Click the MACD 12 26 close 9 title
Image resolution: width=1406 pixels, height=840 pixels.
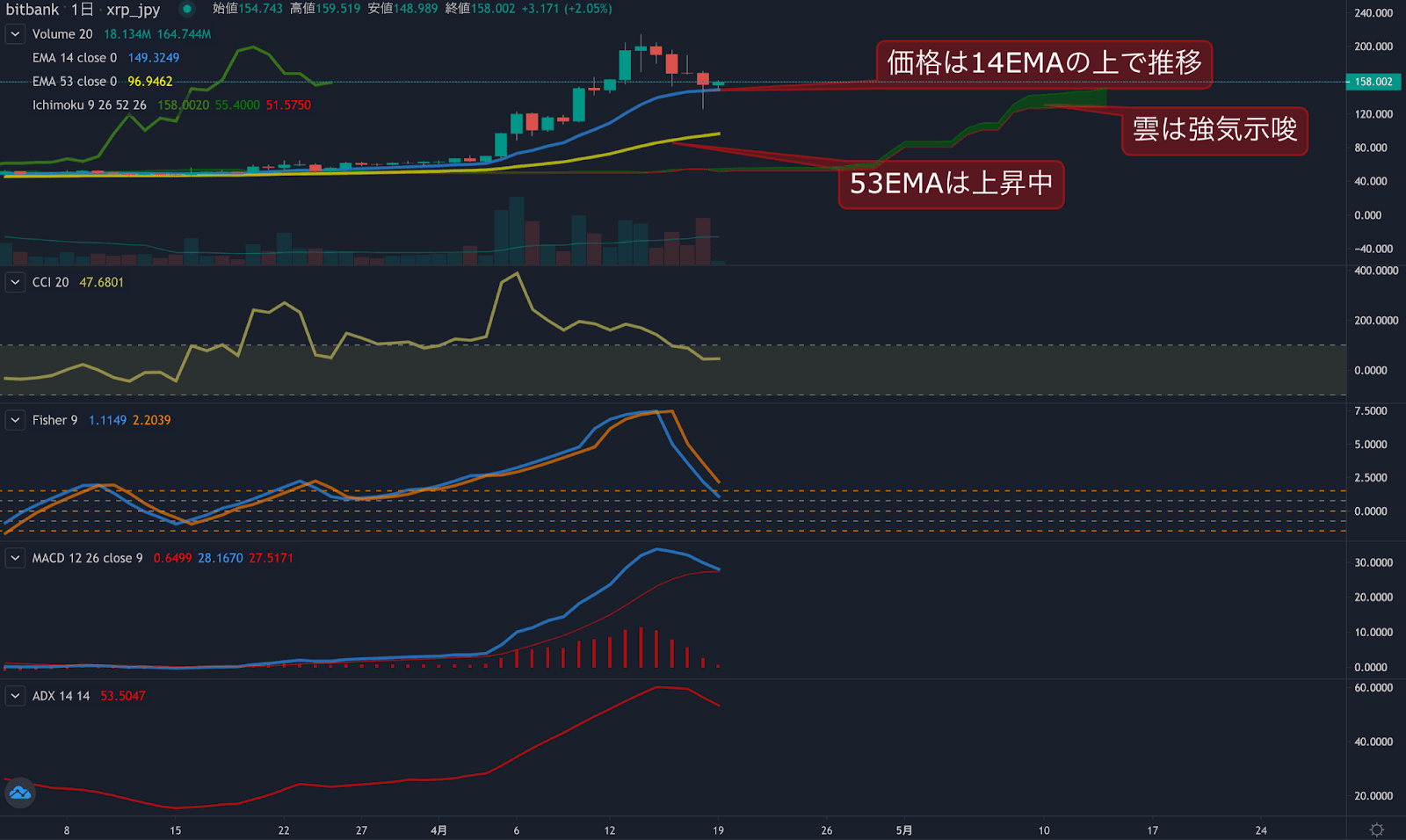tap(88, 558)
